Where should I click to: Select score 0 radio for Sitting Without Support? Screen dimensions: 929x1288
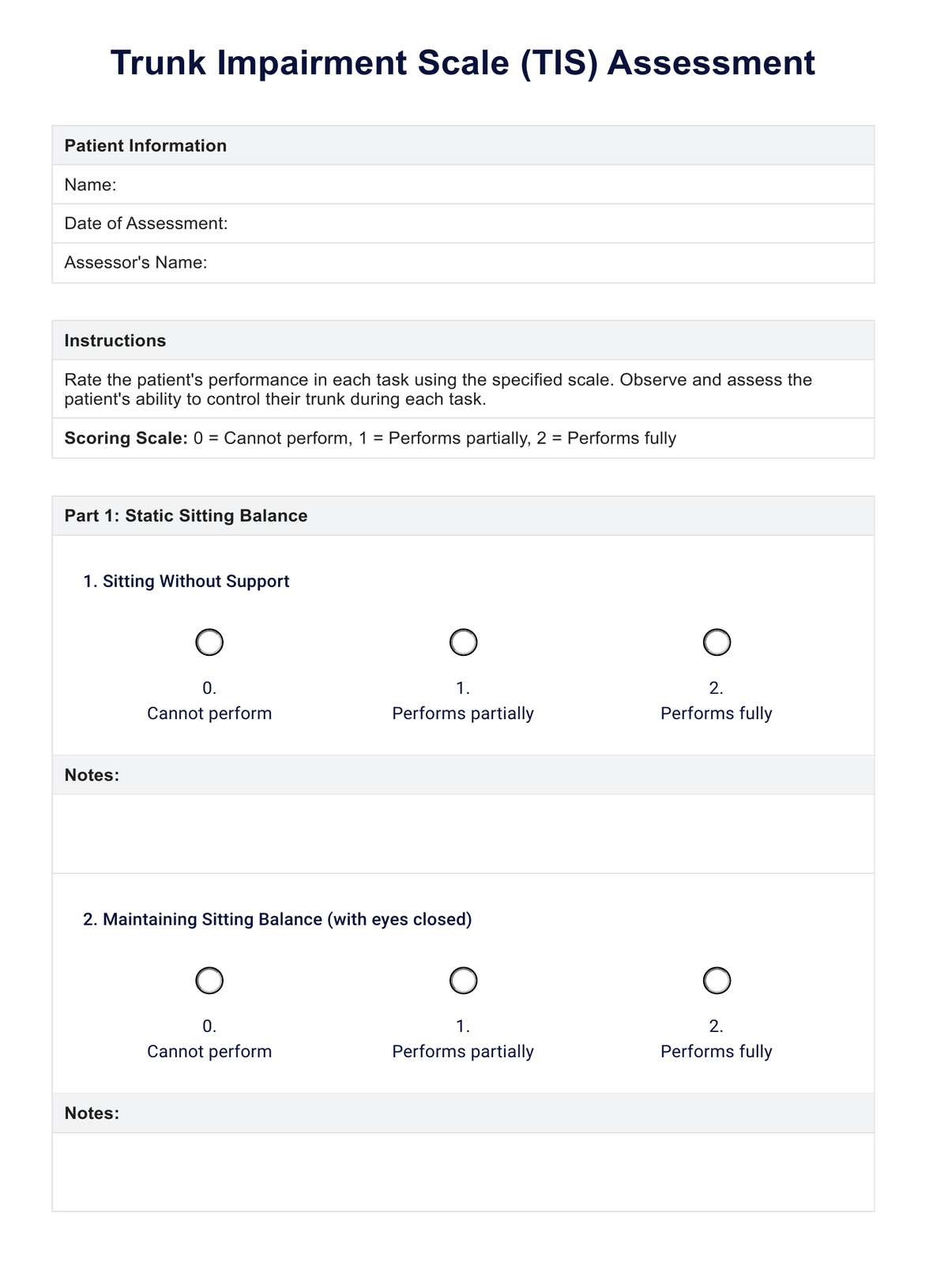(x=209, y=642)
